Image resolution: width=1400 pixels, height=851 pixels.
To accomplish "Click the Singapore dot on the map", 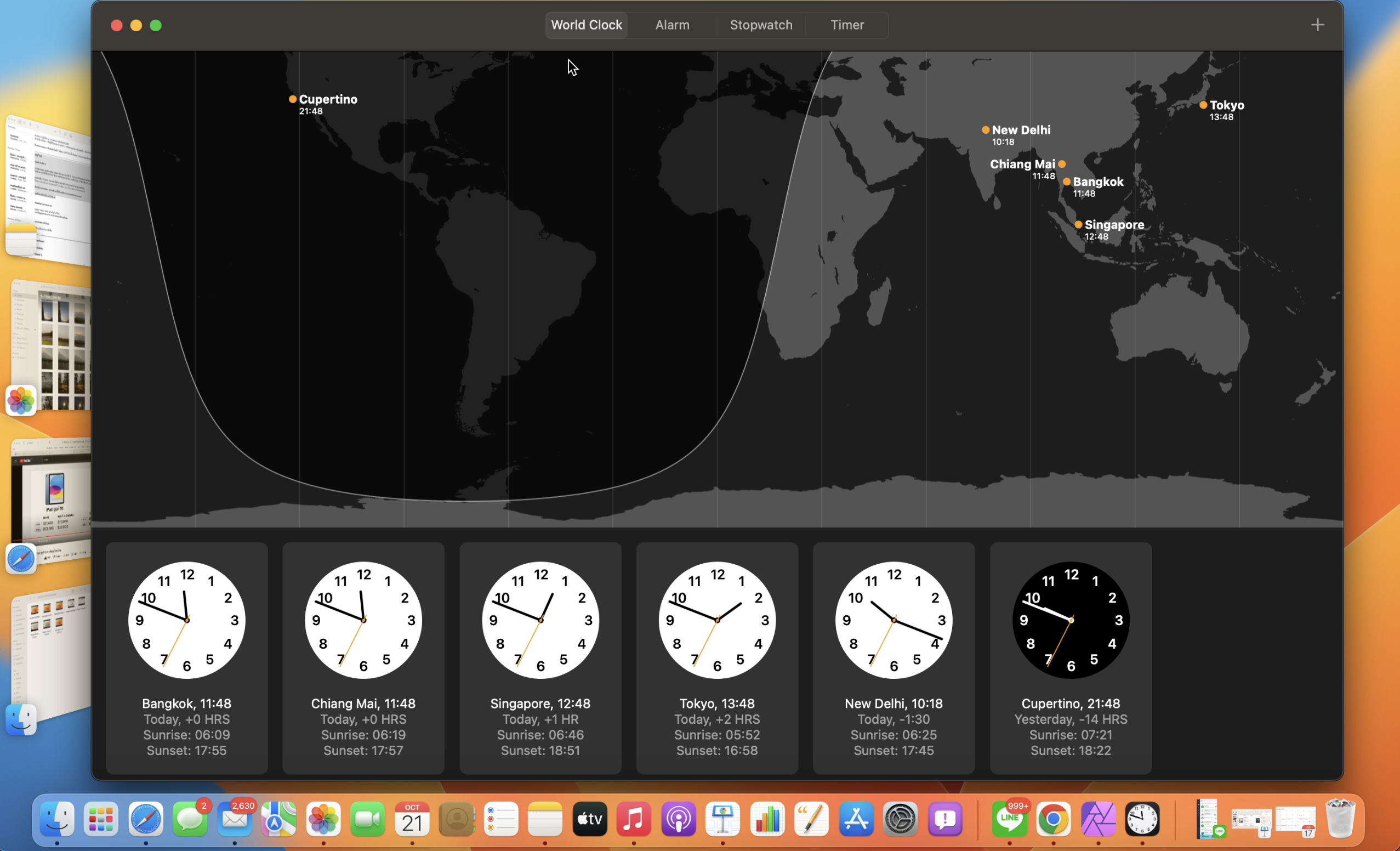I will 1078,225.
